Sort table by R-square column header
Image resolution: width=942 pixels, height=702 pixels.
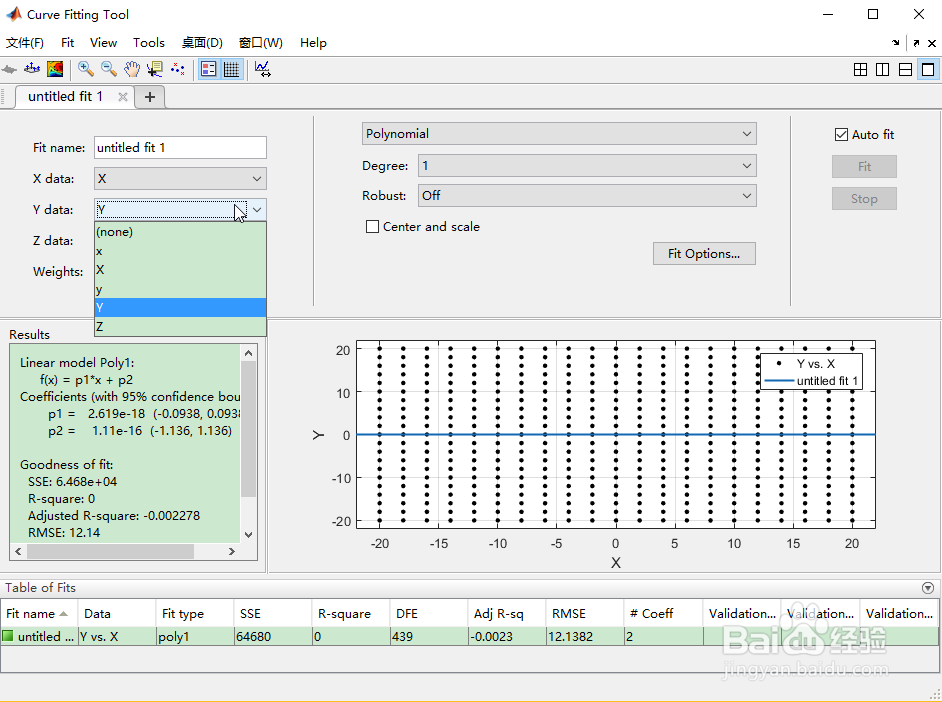tap(351, 613)
